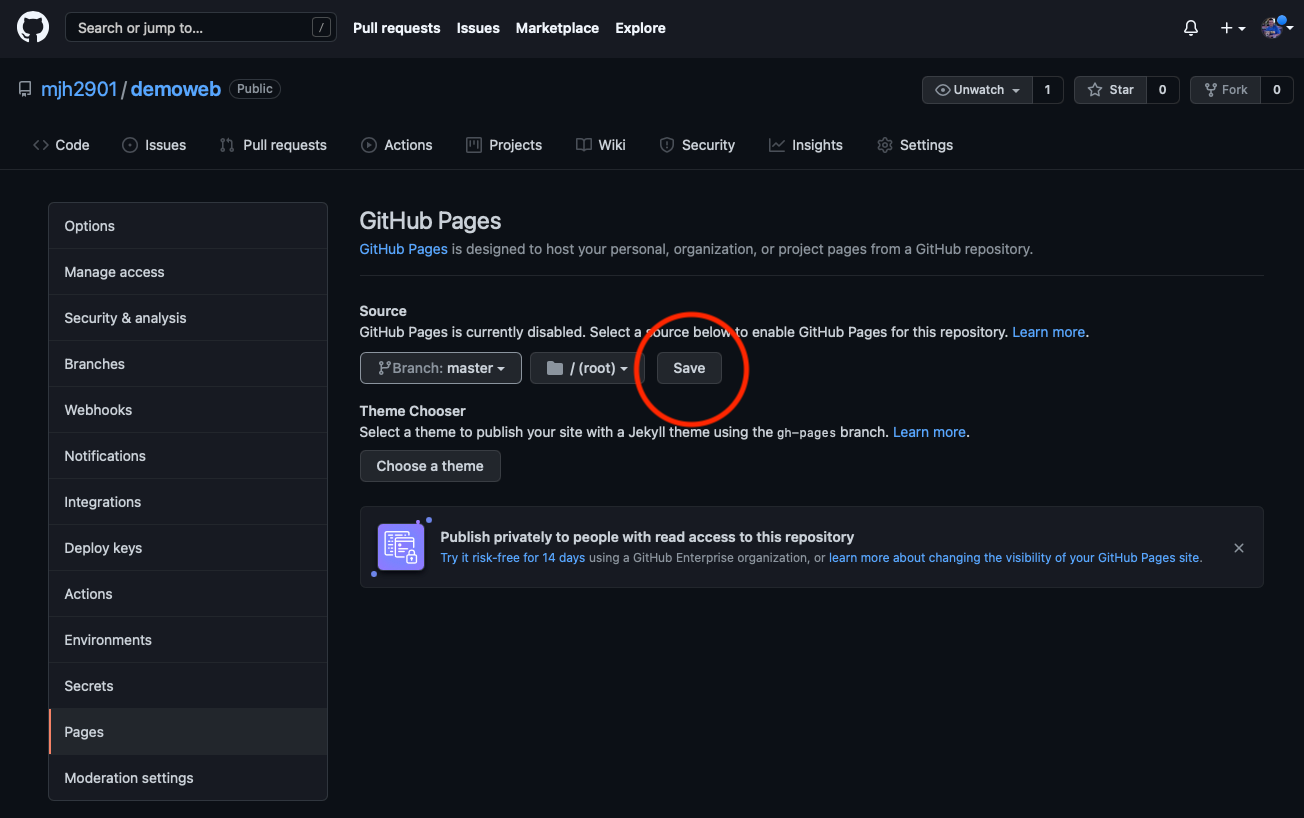Screen dimensions: 1304x818
Task: Open the demoweb repository link
Action: pyautogui.click(x=176, y=89)
